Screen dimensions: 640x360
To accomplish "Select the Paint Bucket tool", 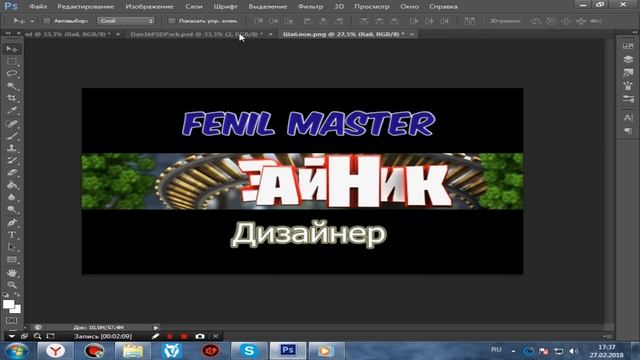I will click(x=12, y=185).
